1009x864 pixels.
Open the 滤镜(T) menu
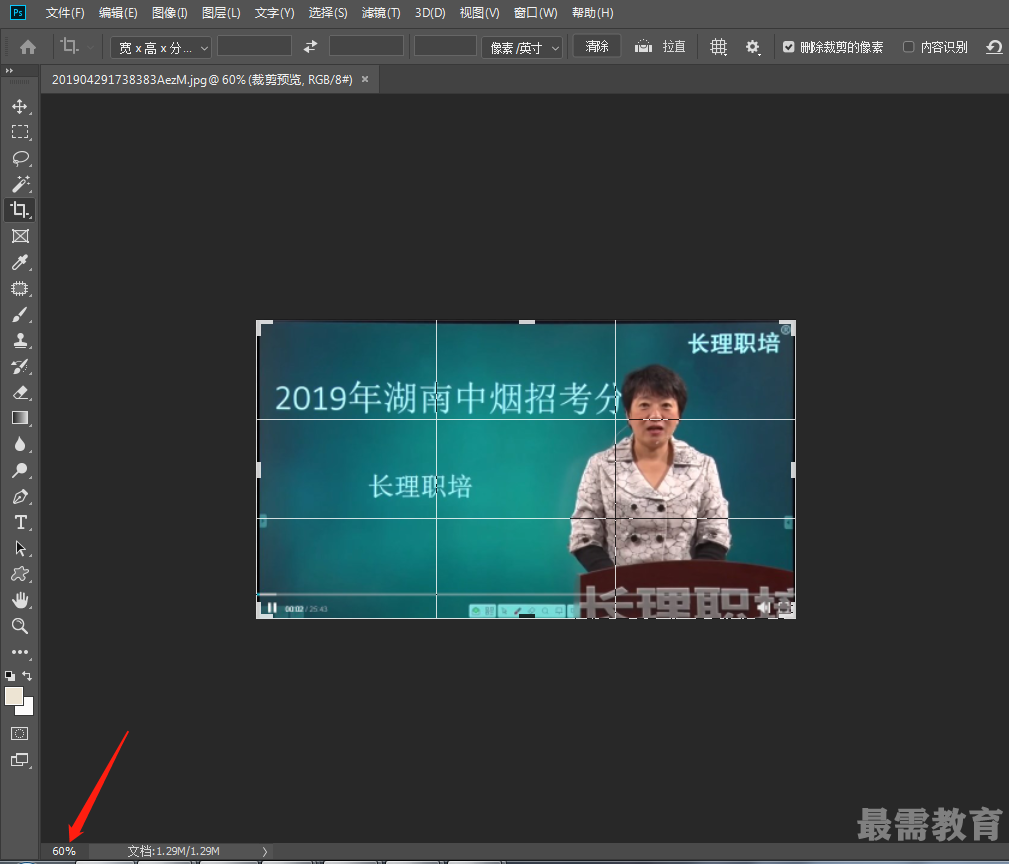[x=381, y=13]
